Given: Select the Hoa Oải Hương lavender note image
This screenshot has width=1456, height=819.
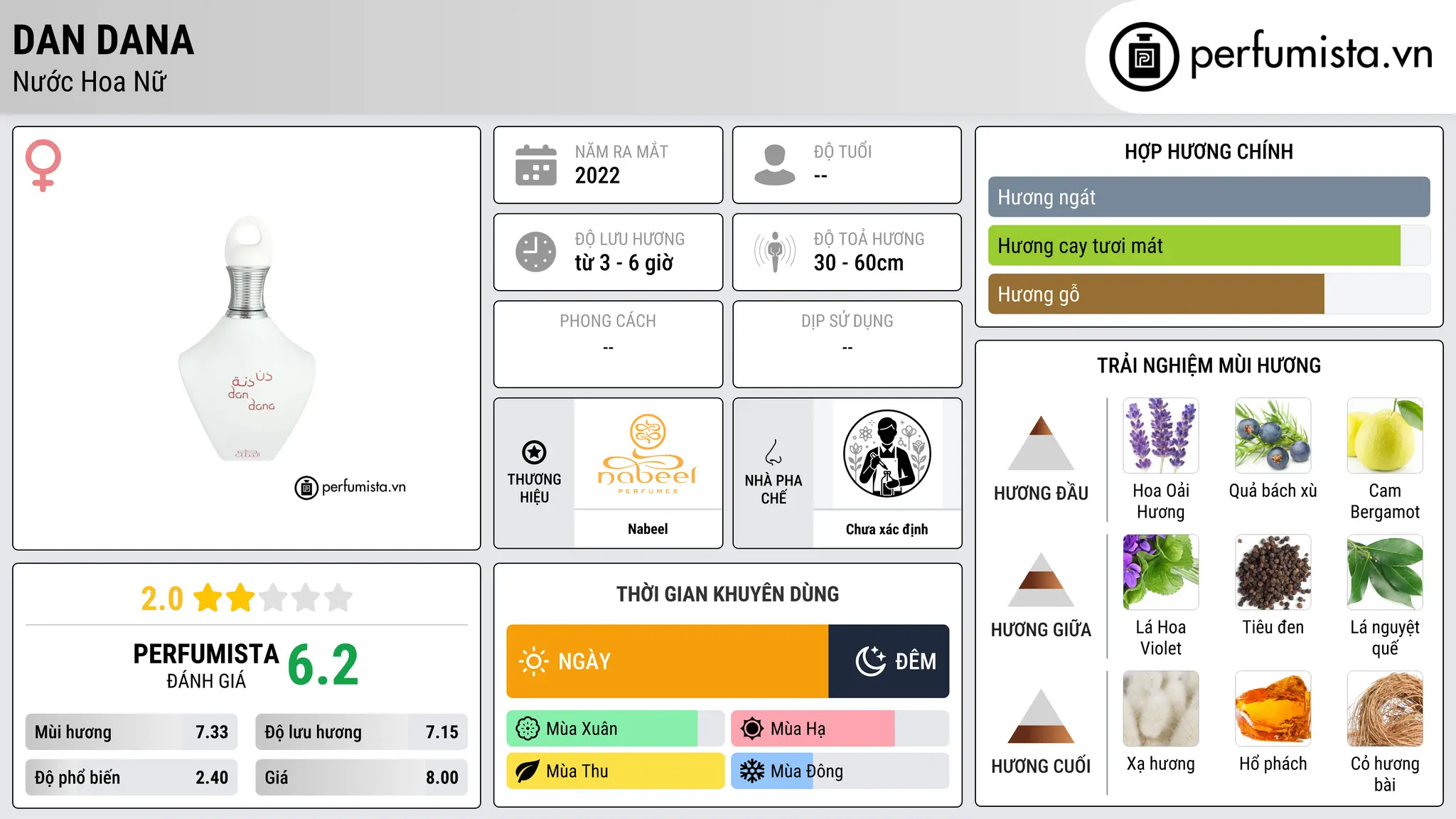Looking at the screenshot, I should pyautogui.click(x=1160, y=436).
